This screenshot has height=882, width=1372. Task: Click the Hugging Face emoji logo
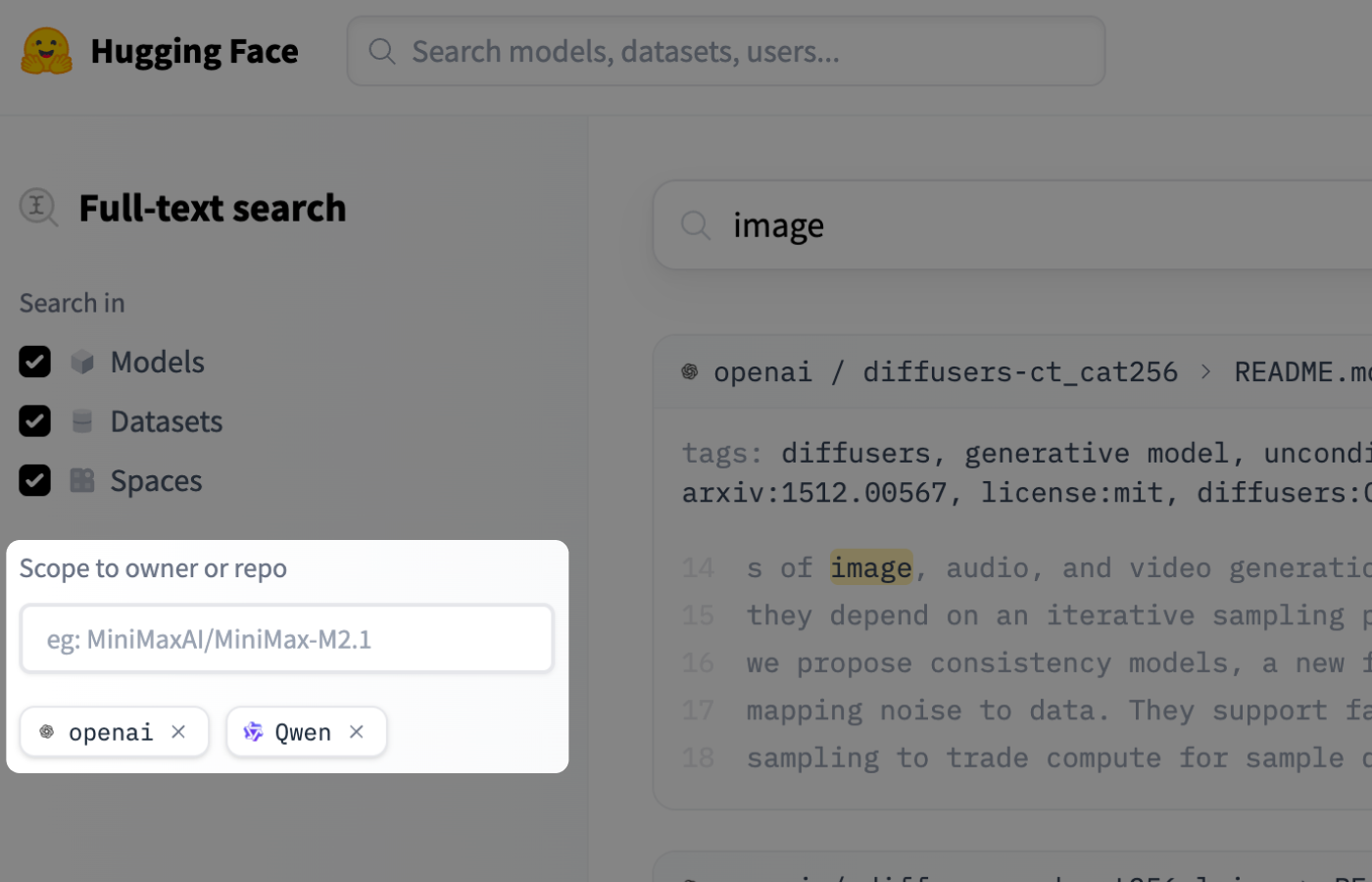[46, 51]
